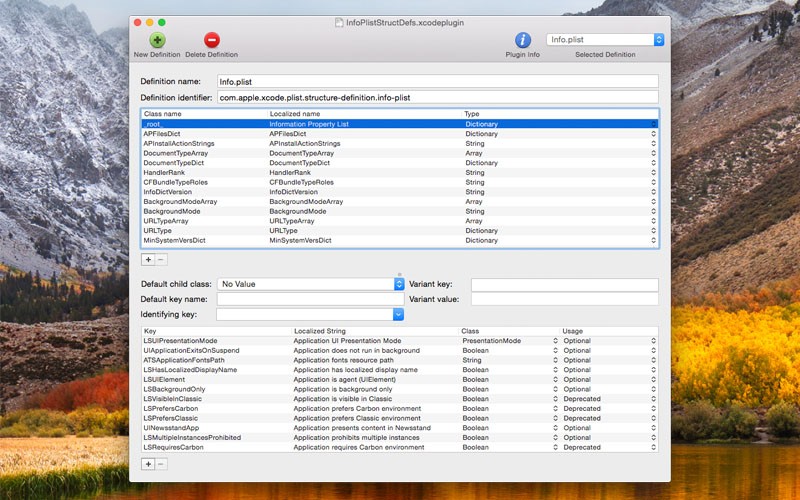Open the Usage popup for UINewsstandApp
The height and width of the screenshot is (500, 800).
click(653, 428)
